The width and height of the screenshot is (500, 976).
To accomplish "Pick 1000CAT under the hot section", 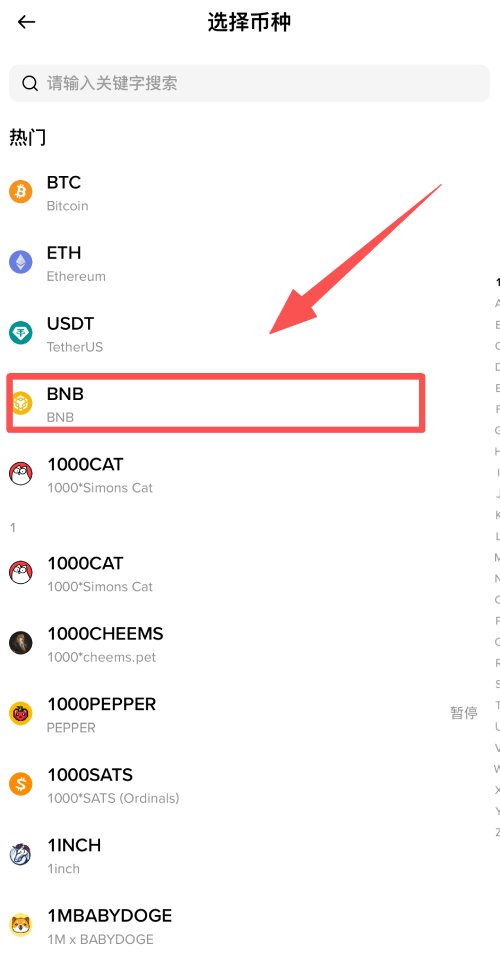I will click(x=249, y=474).
